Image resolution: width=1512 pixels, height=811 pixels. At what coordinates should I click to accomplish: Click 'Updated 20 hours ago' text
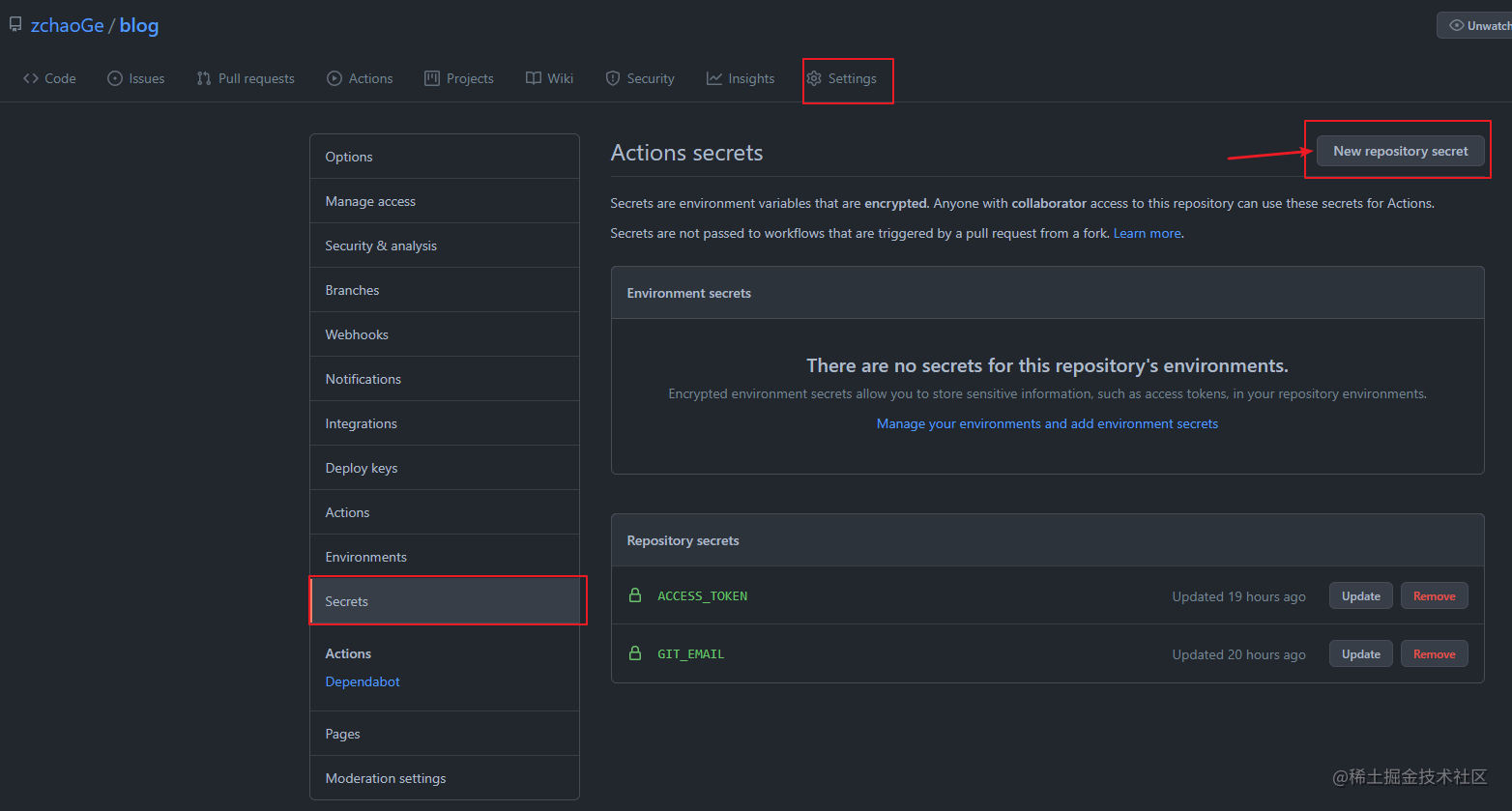[1239, 654]
